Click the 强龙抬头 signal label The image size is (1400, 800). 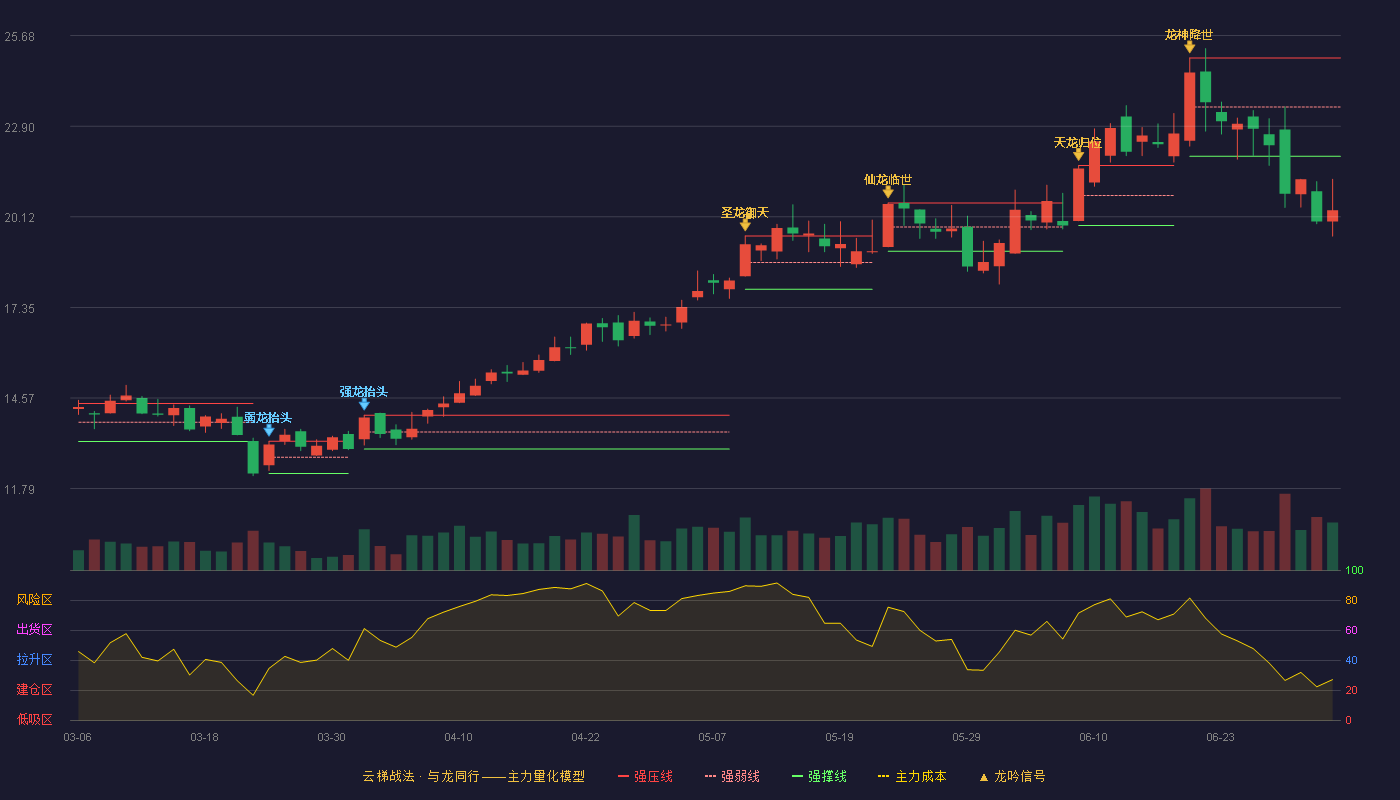point(364,392)
